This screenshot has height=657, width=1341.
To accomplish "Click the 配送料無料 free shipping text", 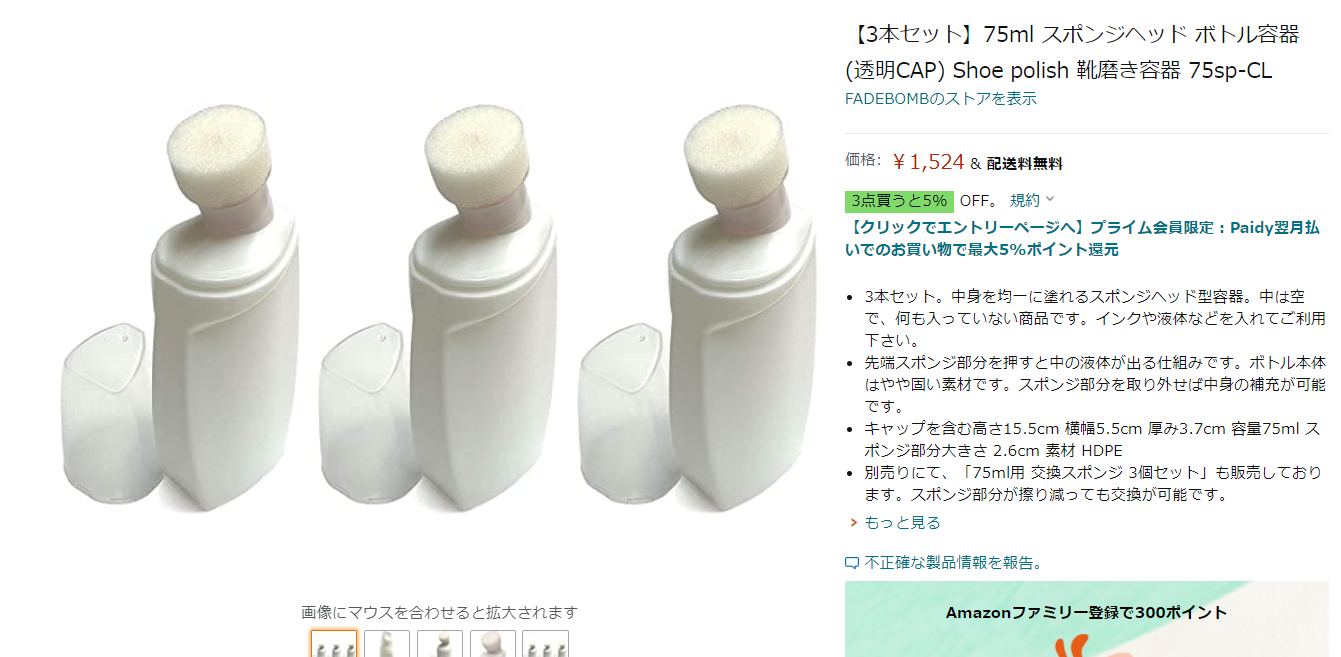I will pos(1024,164).
